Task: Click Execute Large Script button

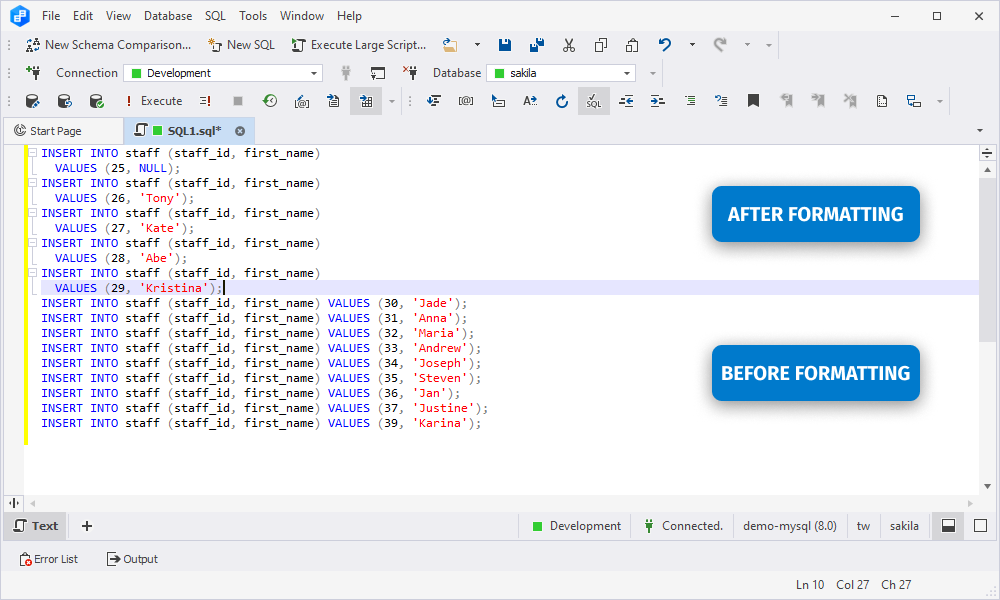Action: click(358, 45)
